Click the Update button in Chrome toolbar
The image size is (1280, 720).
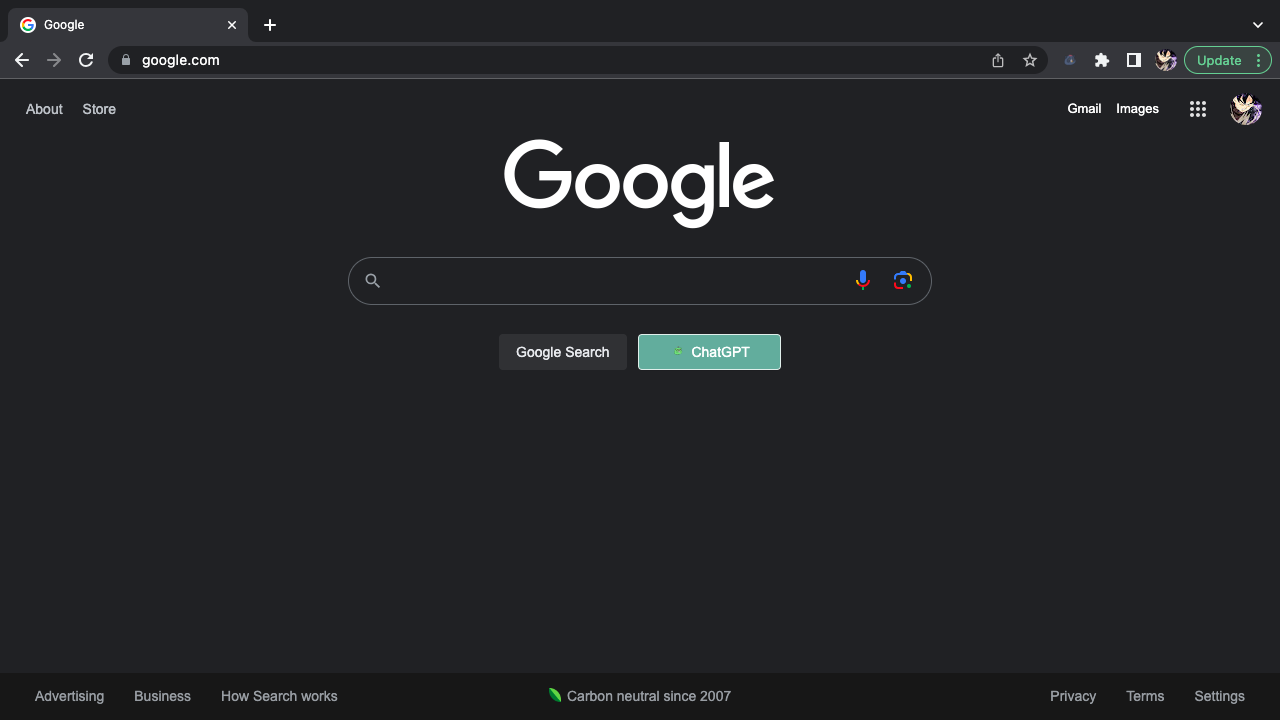pyautogui.click(x=1219, y=60)
